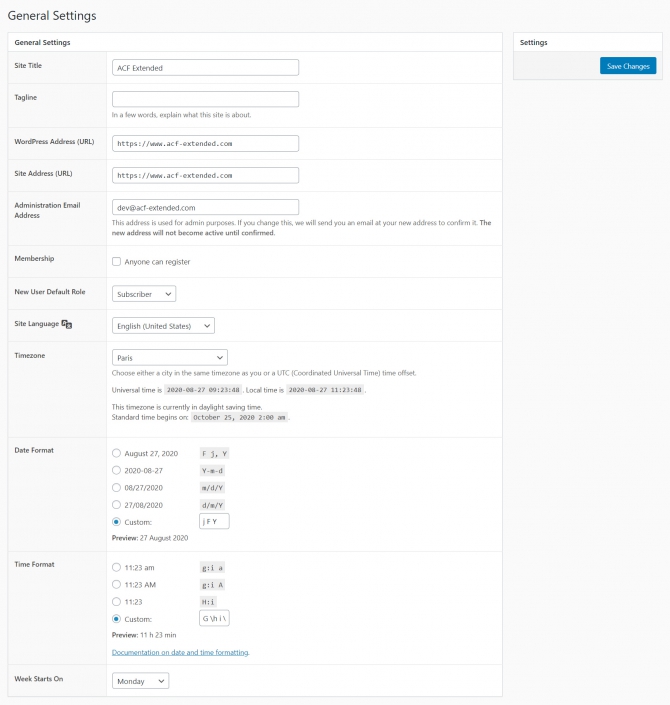This screenshot has height=705, width=670.
Task: Open Documentation on date and time formatting
Action: point(180,652)
